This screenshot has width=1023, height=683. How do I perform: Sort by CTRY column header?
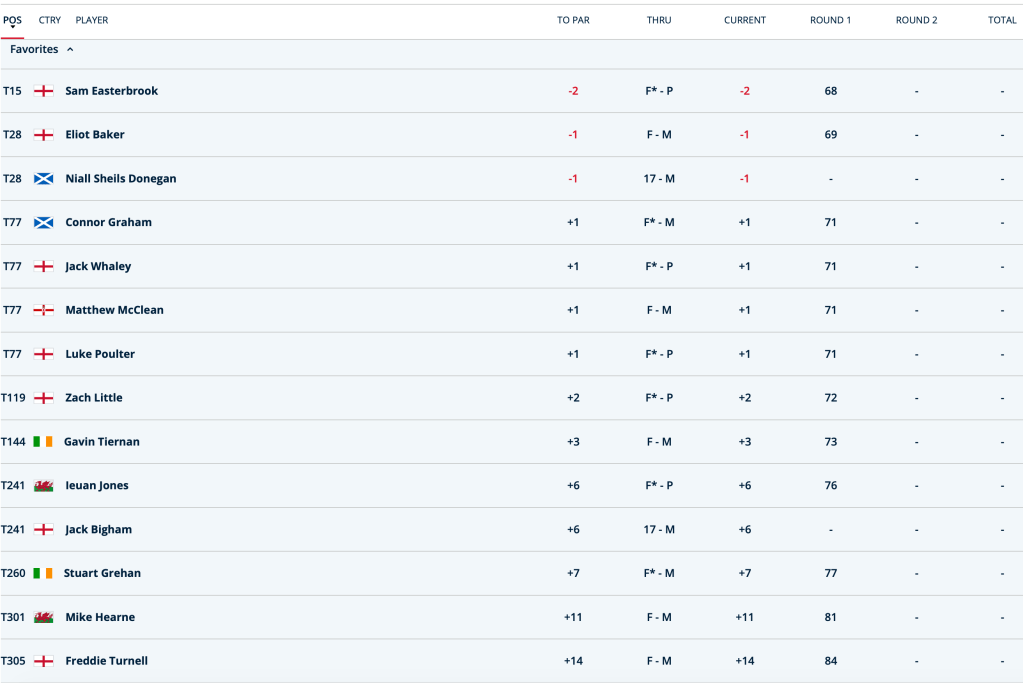[x=50, y=20]
